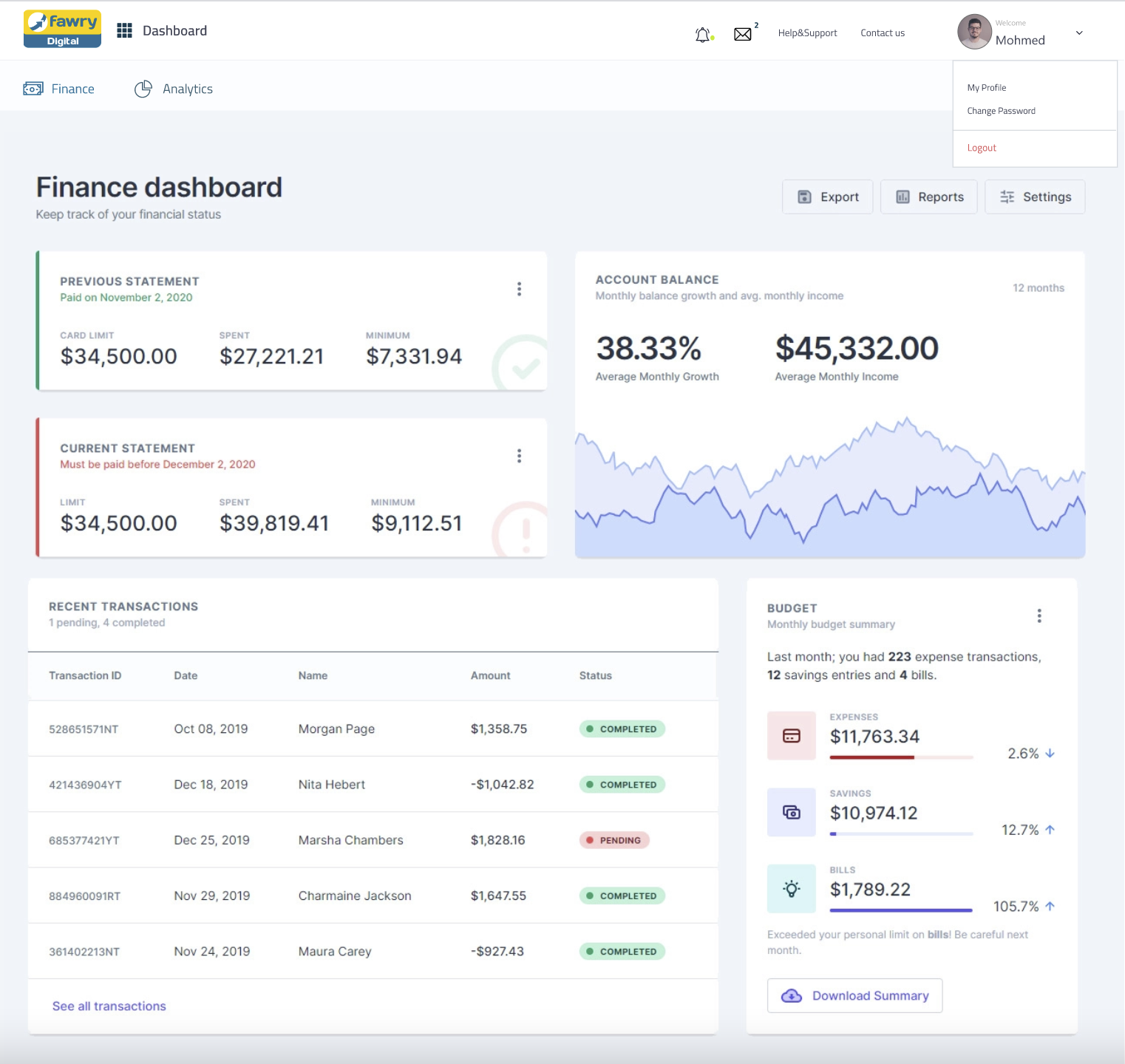Click the Name column header
1125x1064 pixels.
313,676
